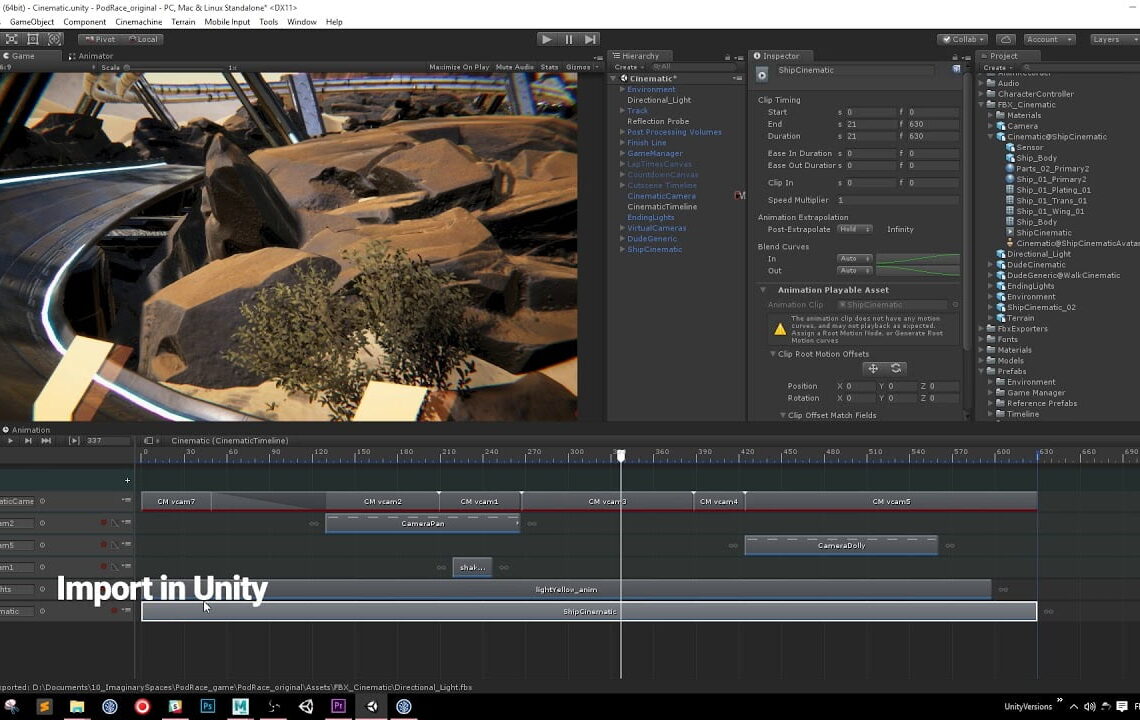Viewport: 1140px width, 720px height.
Task: Open Create menu in Project panel
Action: click(x=998, y=68)
